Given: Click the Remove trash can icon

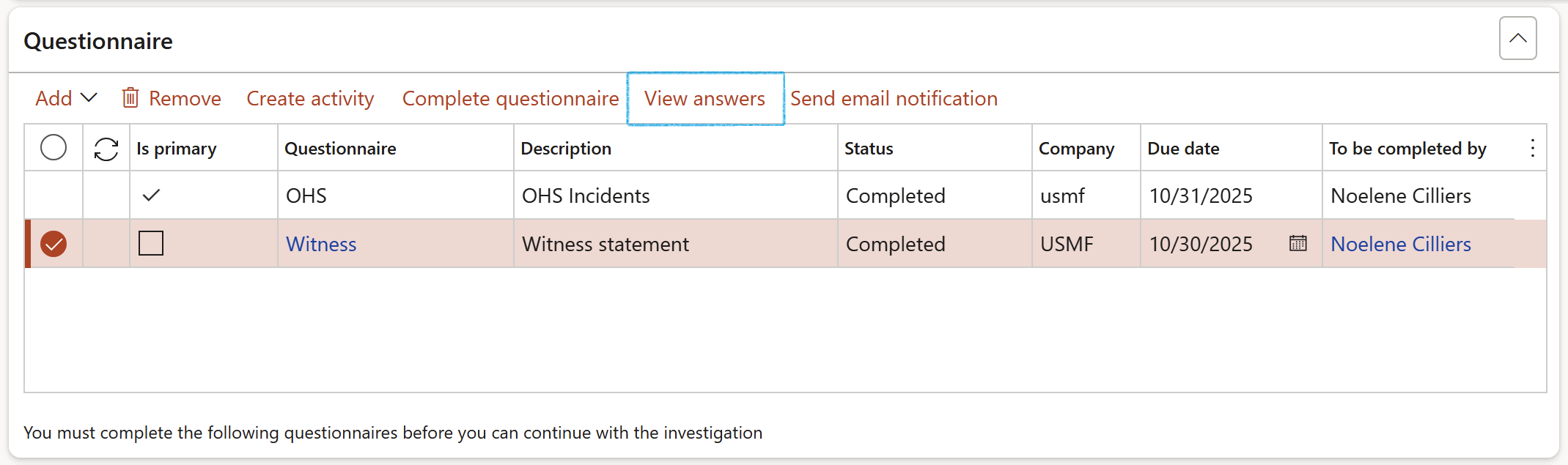Looking at the screenshot, I should [x=130, y=98].
